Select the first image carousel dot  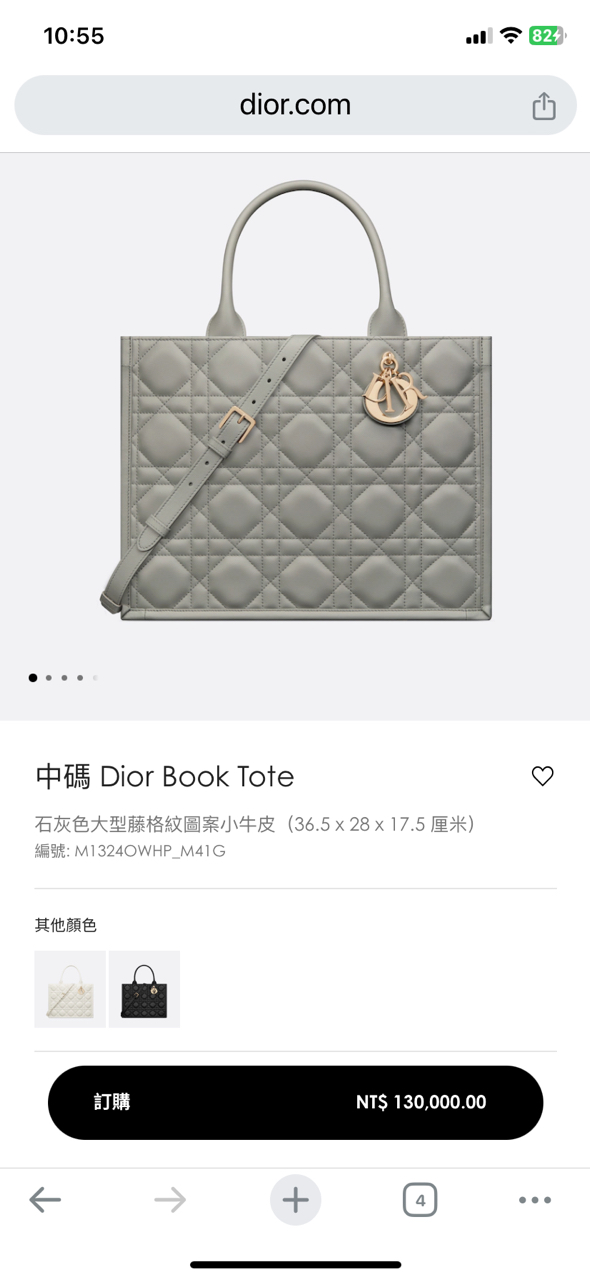click(33, 678)
